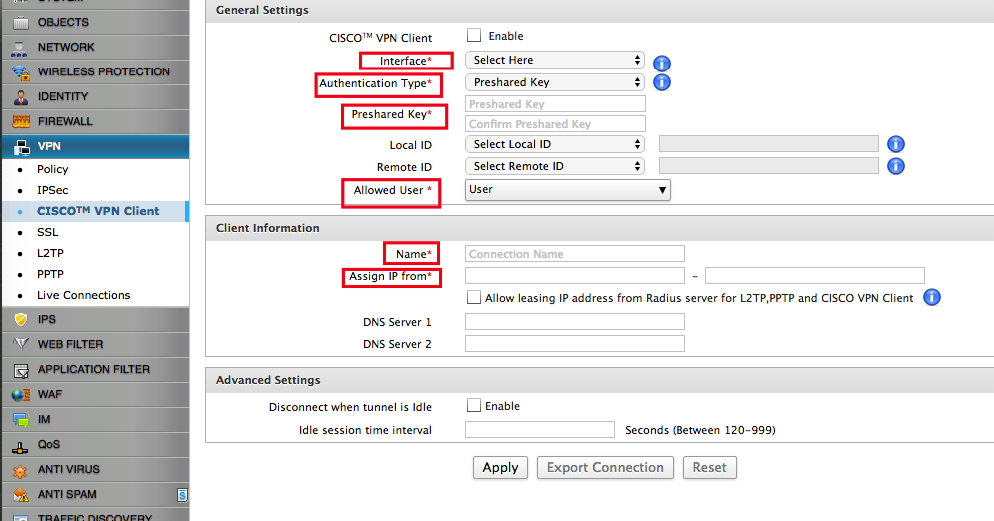Enable disconnect when tunnel is idle
This screenshot has width=994, height=521.
[x=474, y=406]
